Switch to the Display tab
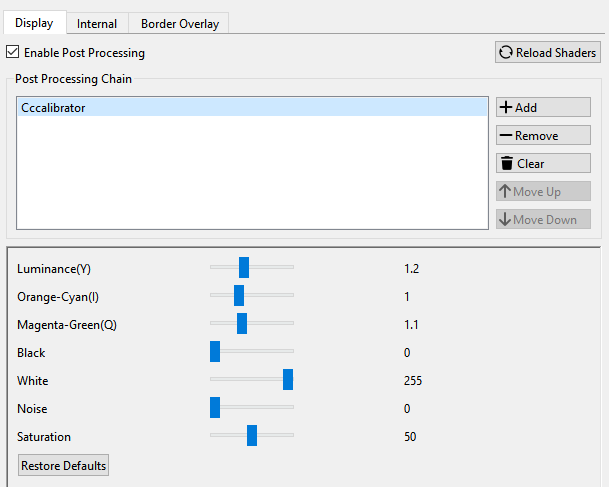This screenshot has height=487, width=609. point(34,23)
